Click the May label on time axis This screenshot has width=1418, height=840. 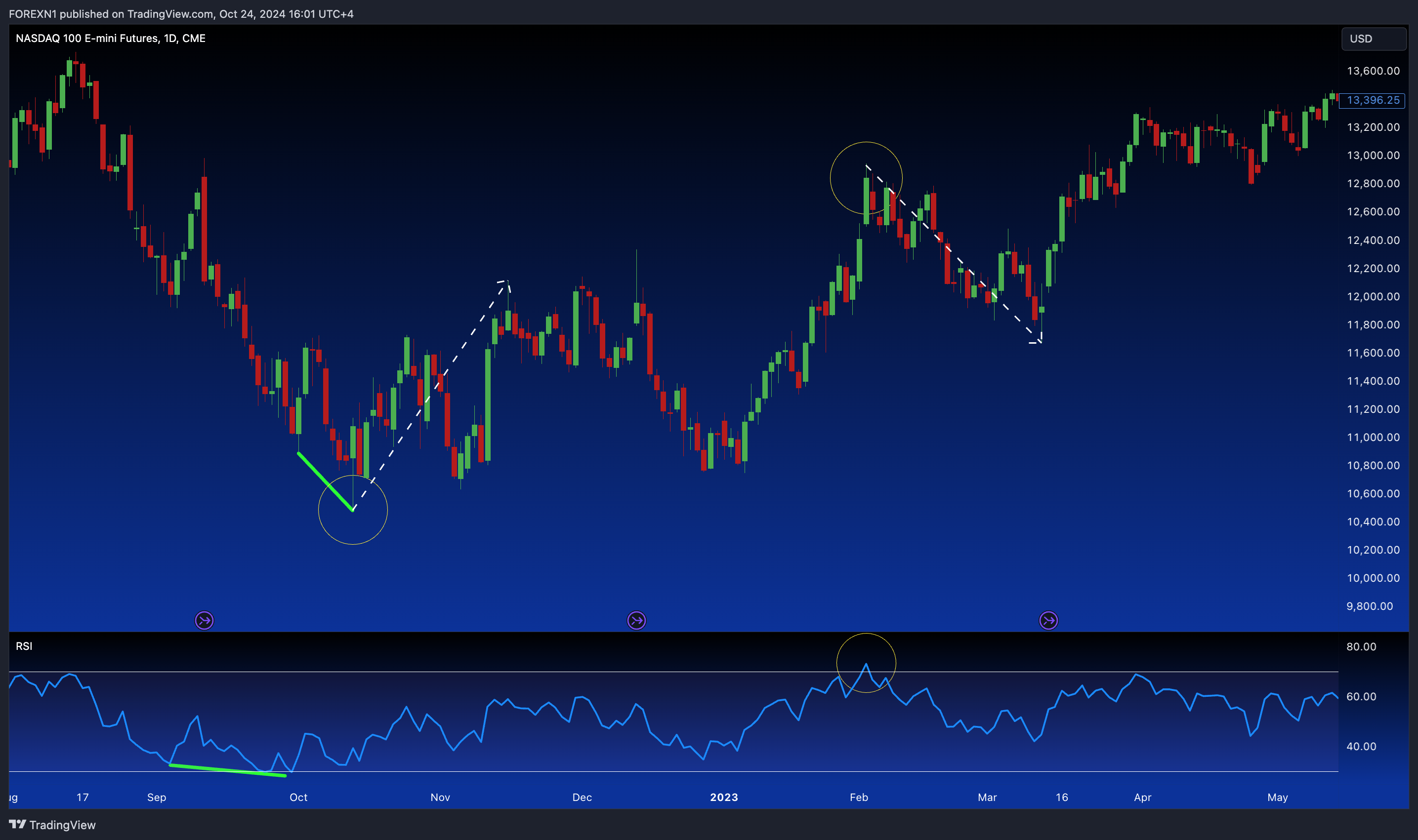(x=1278, y=797)
